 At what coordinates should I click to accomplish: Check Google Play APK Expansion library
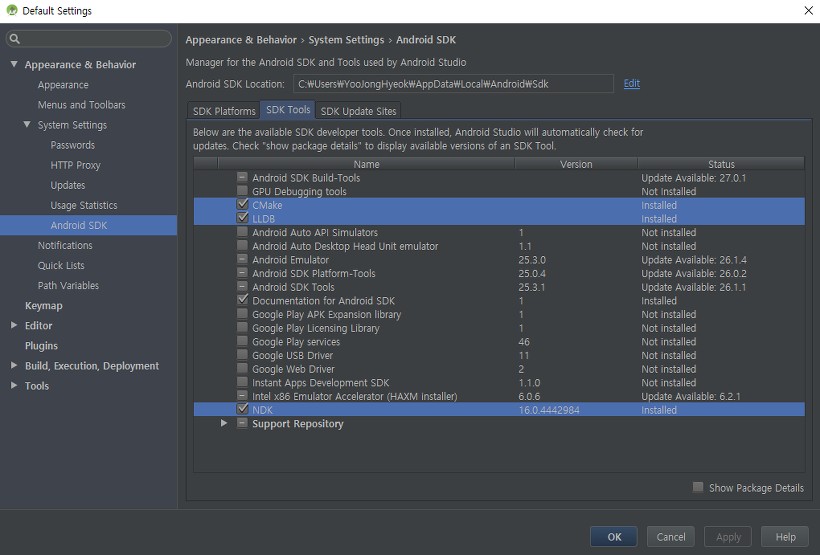pos(242,314)
